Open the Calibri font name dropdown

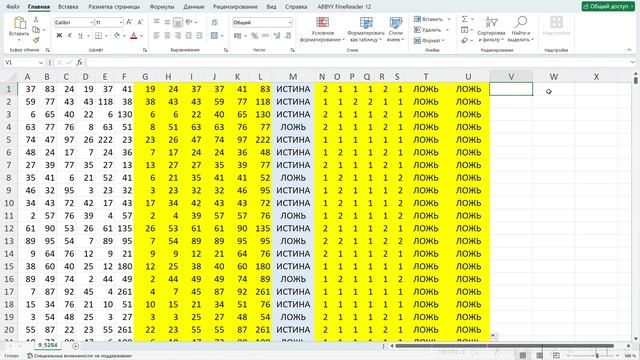pos(91,22)
